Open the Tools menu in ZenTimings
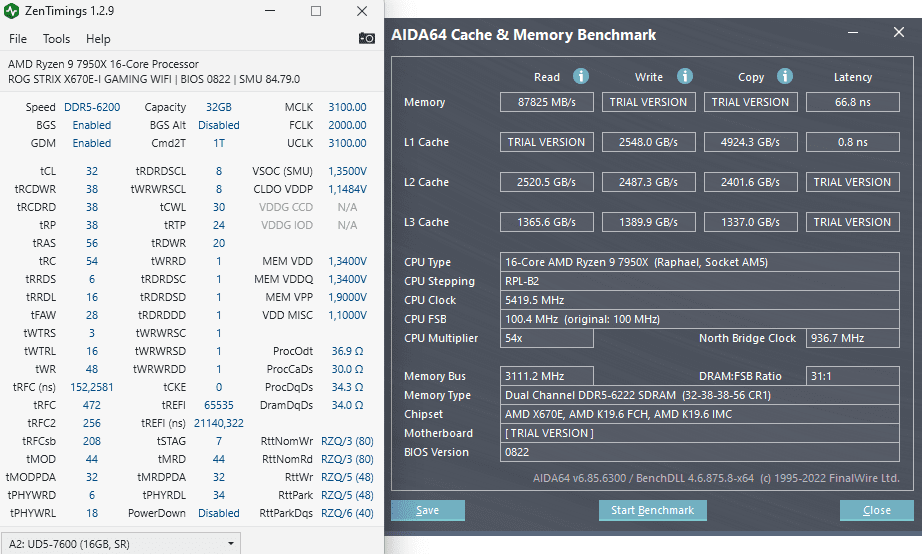The width and height of the screenshot is (922, 554). click(x=56, y=39)
